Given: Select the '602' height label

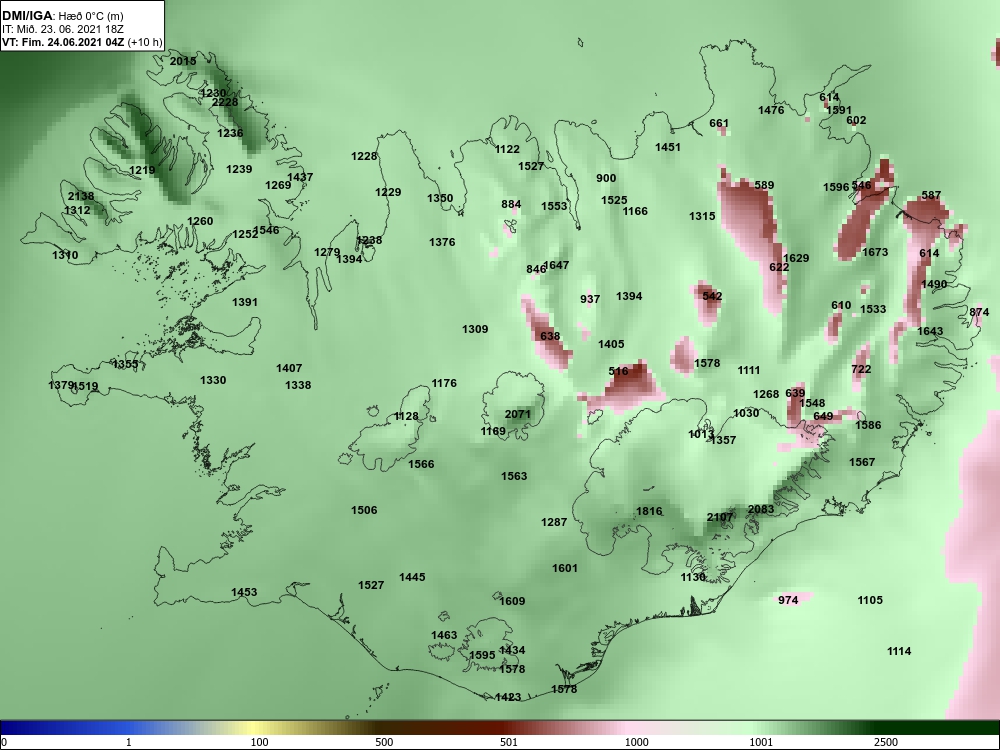Looking at the screenshot, I should click(x=857, y=121).
